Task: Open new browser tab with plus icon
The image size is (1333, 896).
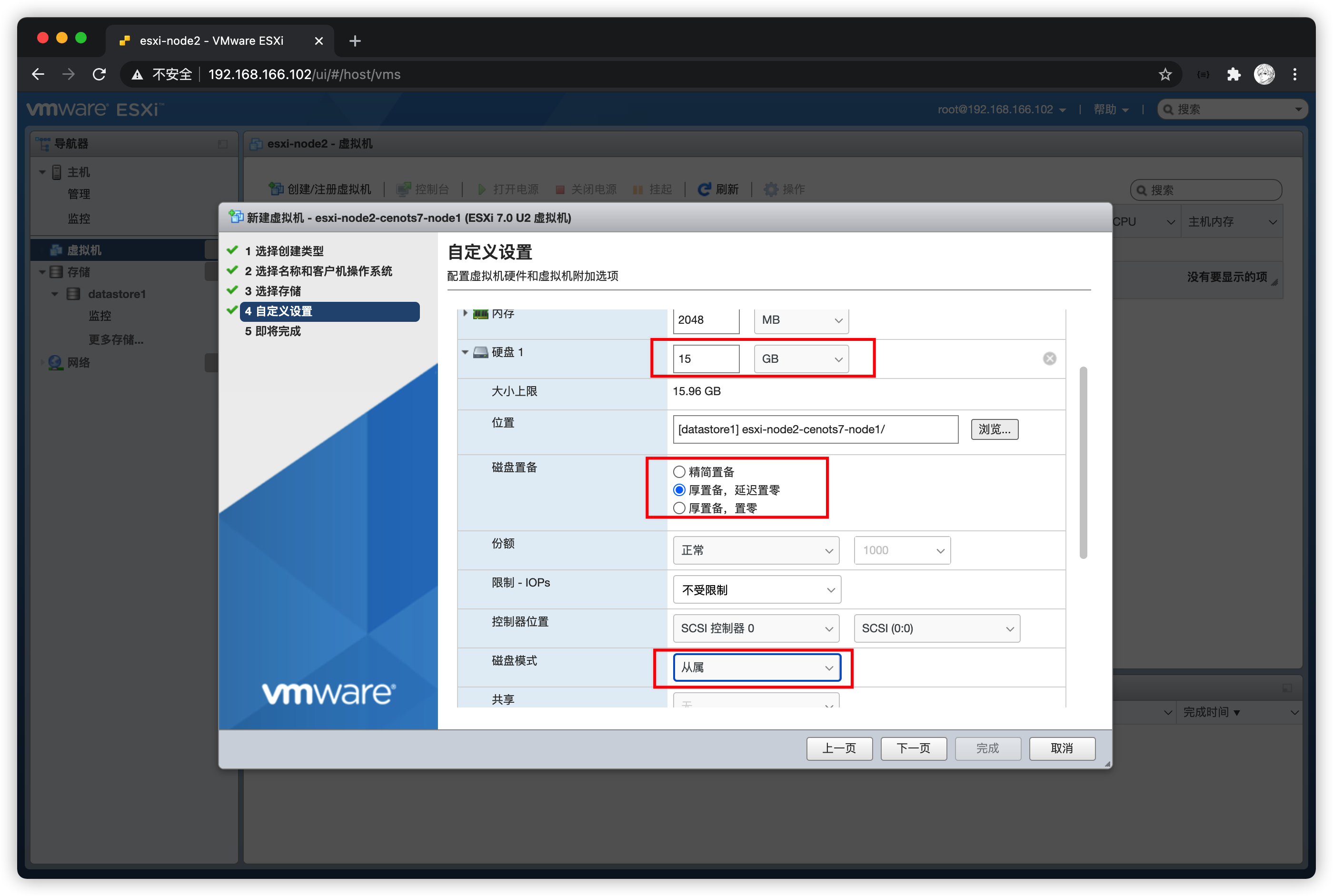Action: point(355,41)
